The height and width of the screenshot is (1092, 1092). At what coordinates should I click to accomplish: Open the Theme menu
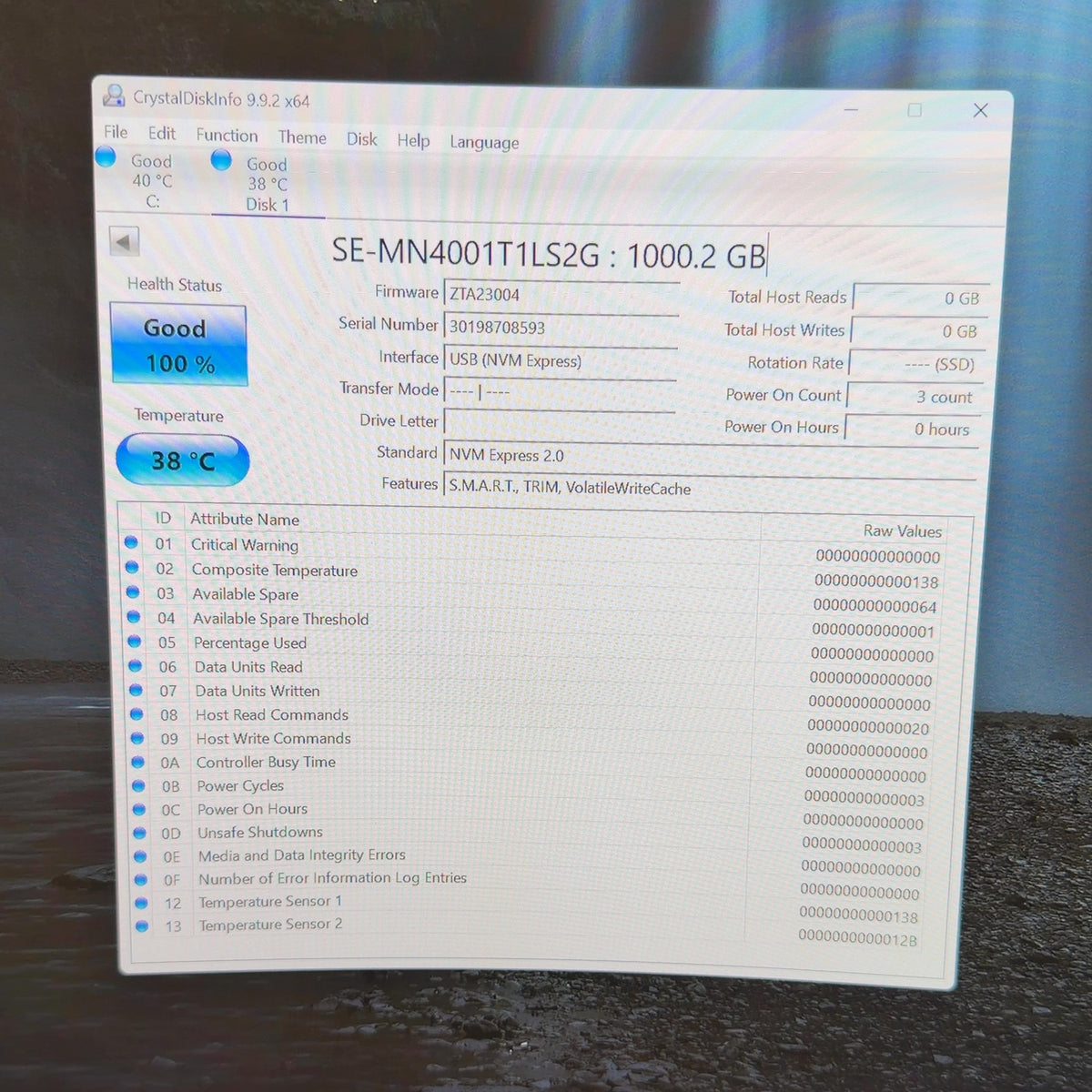coord(302,136)
